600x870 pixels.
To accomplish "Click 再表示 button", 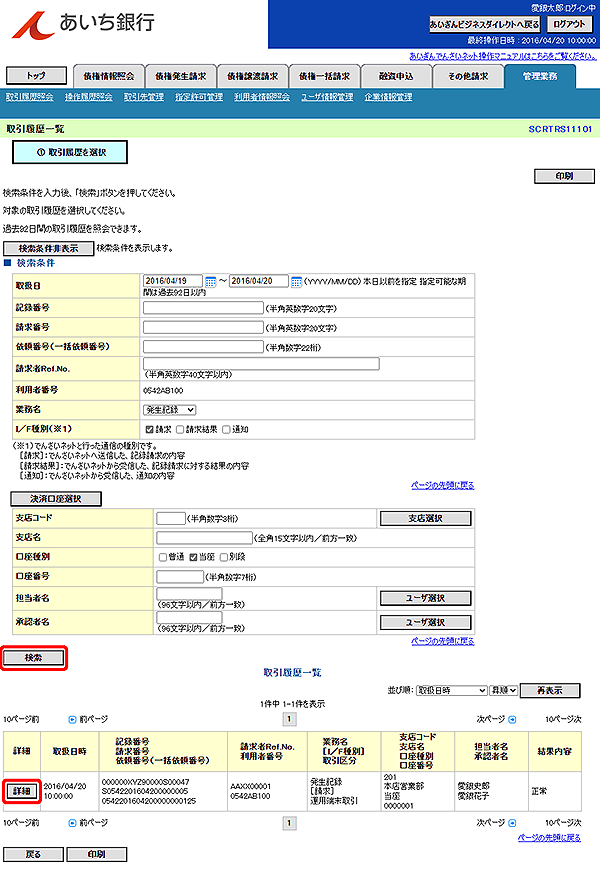I will [x=550, y=690].
